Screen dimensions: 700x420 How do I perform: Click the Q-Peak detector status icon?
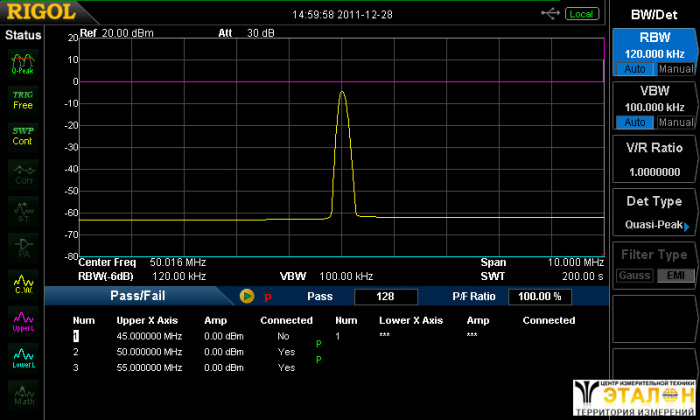22,65
